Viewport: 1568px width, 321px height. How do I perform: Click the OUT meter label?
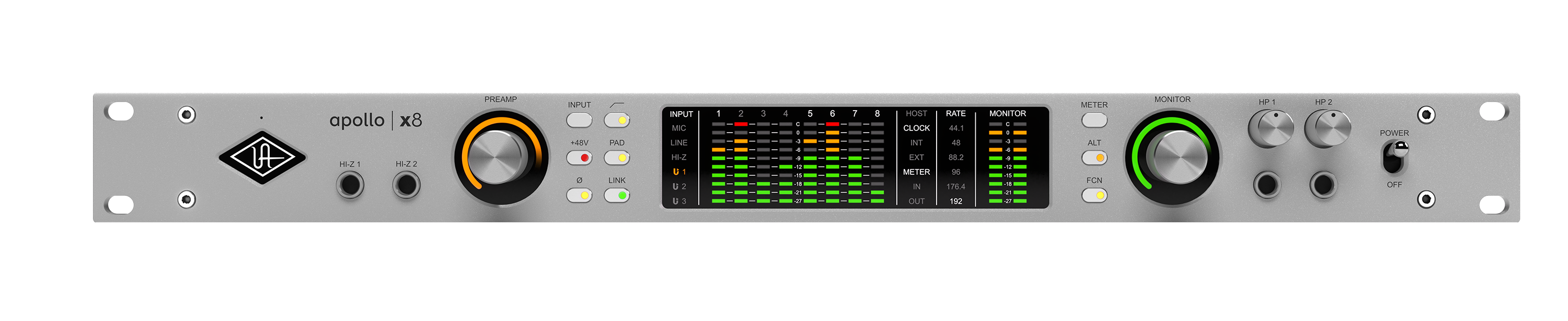[916, 201]
